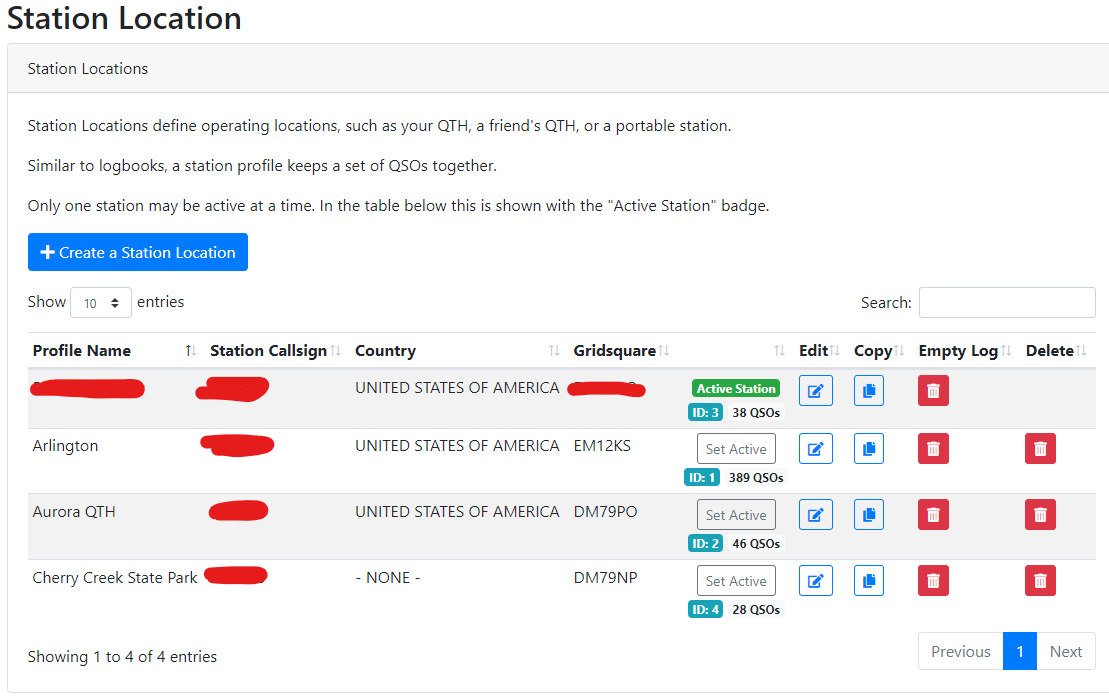1109x699 pixels.
Task: Edit the currently active station profile
Action: point(815,390)
